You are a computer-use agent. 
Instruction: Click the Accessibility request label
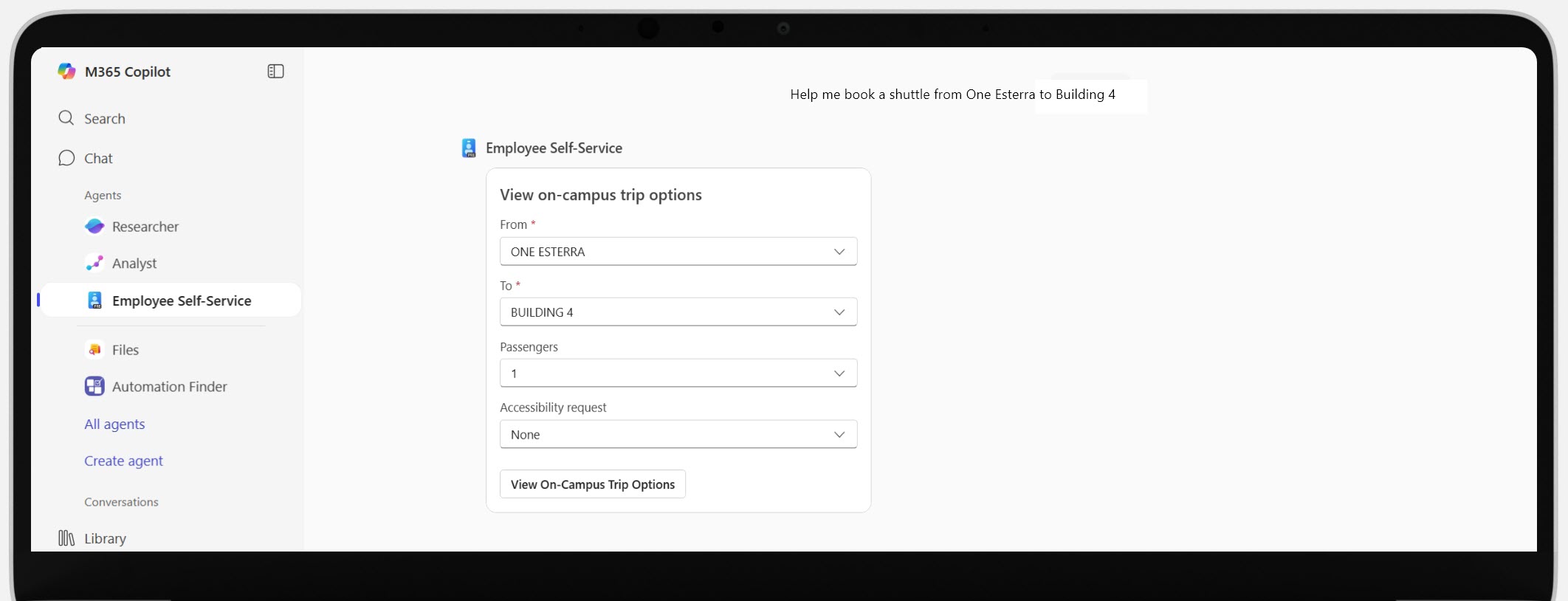click(553, 408)
